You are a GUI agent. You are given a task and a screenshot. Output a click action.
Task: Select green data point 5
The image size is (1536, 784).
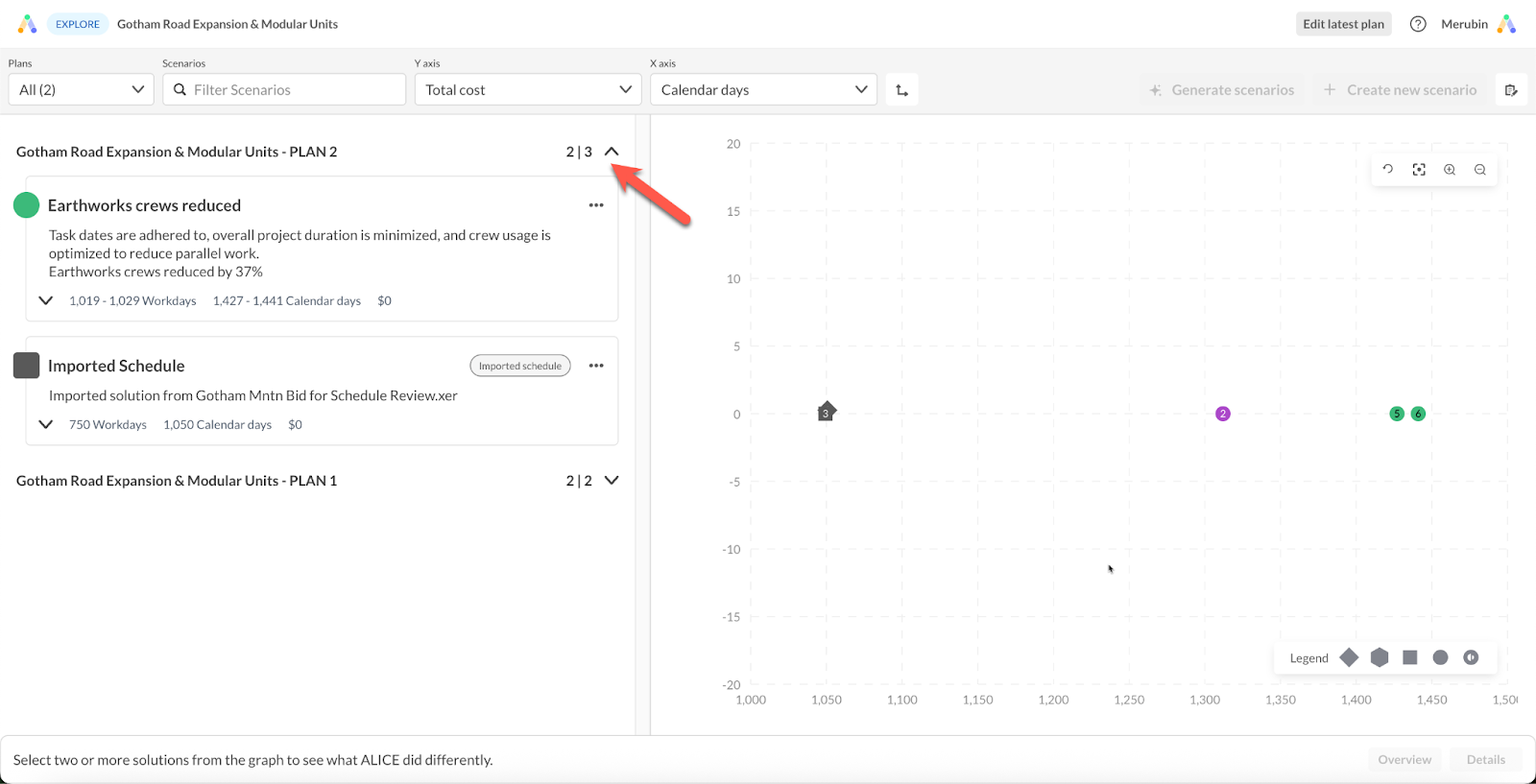(1397, 414)
